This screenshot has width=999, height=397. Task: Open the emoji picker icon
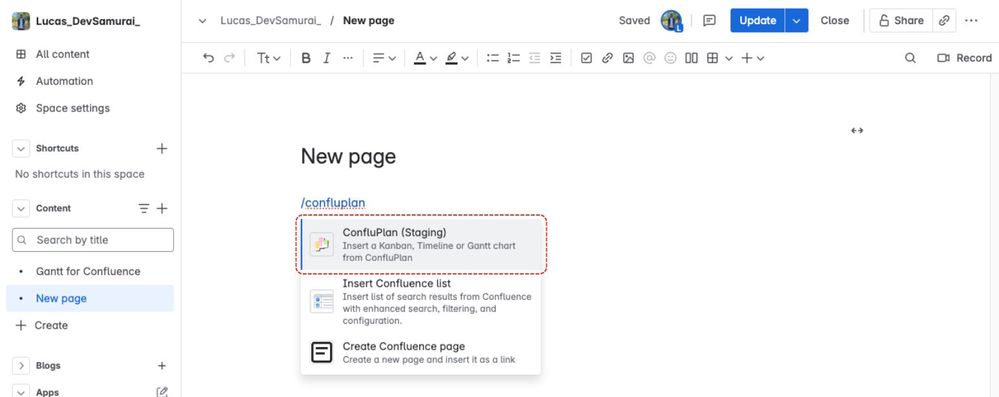tap(670, 58)
